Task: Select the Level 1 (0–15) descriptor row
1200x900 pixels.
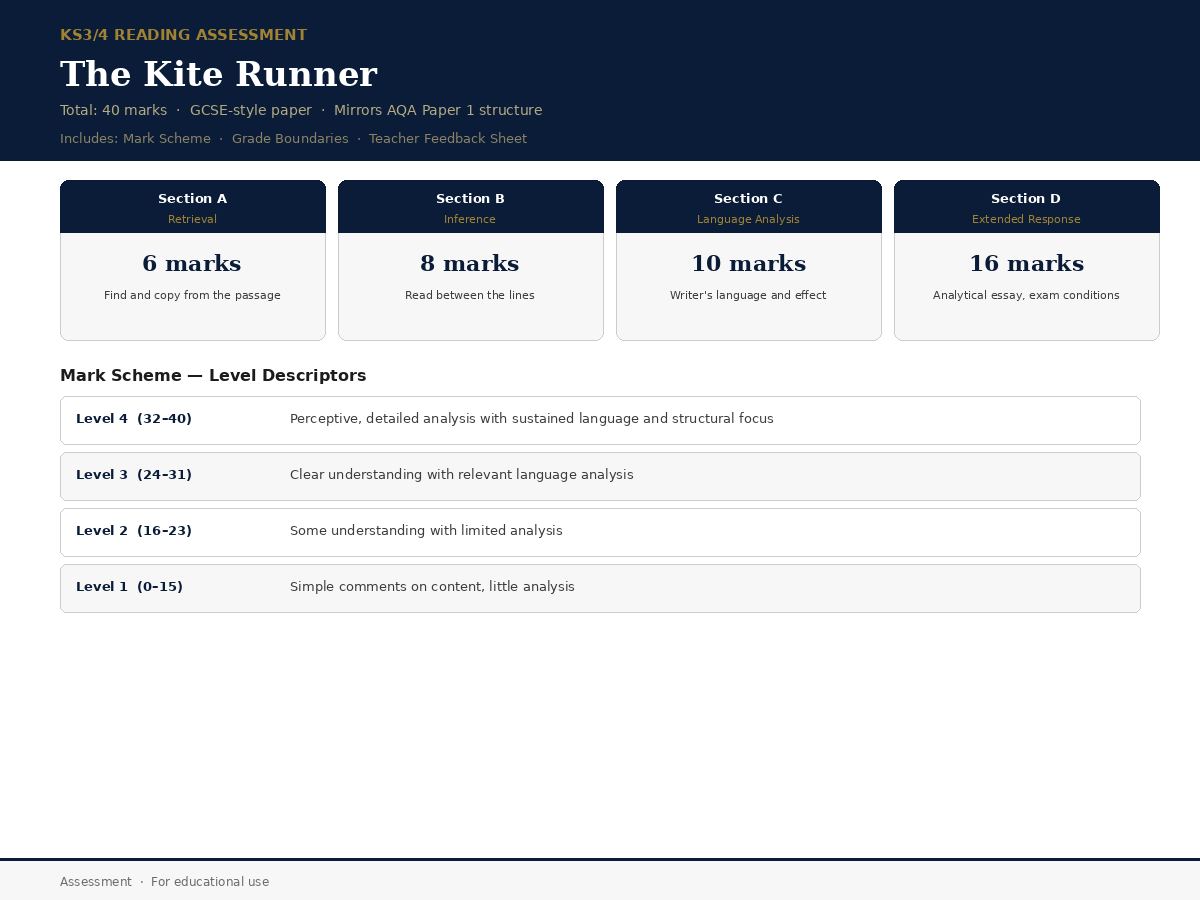Action: pyautogui.click(x=600, y=588)
